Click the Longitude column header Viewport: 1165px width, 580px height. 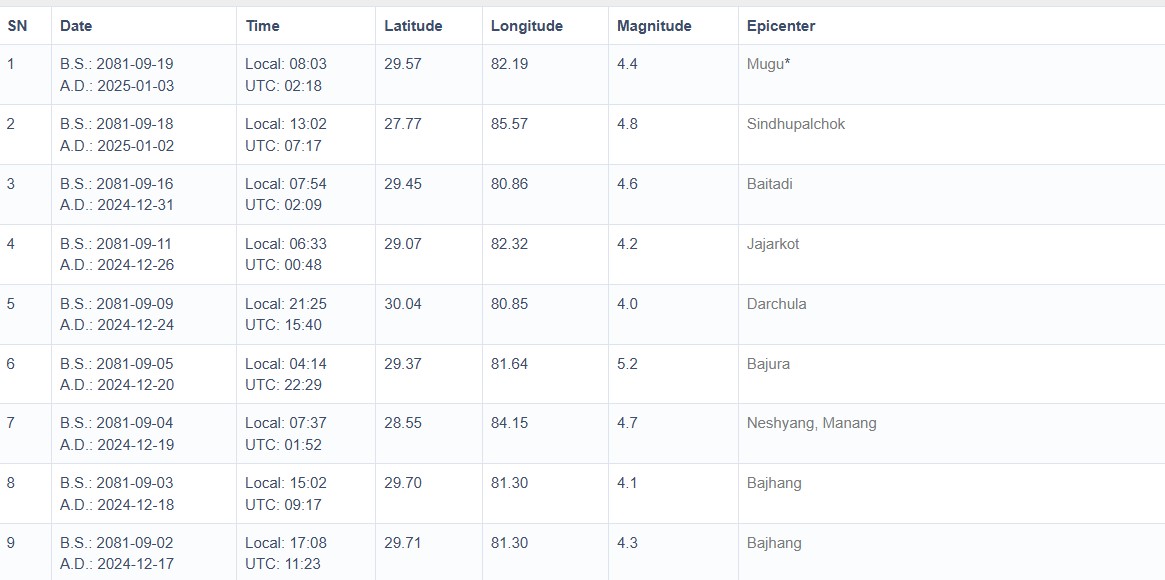526,26
